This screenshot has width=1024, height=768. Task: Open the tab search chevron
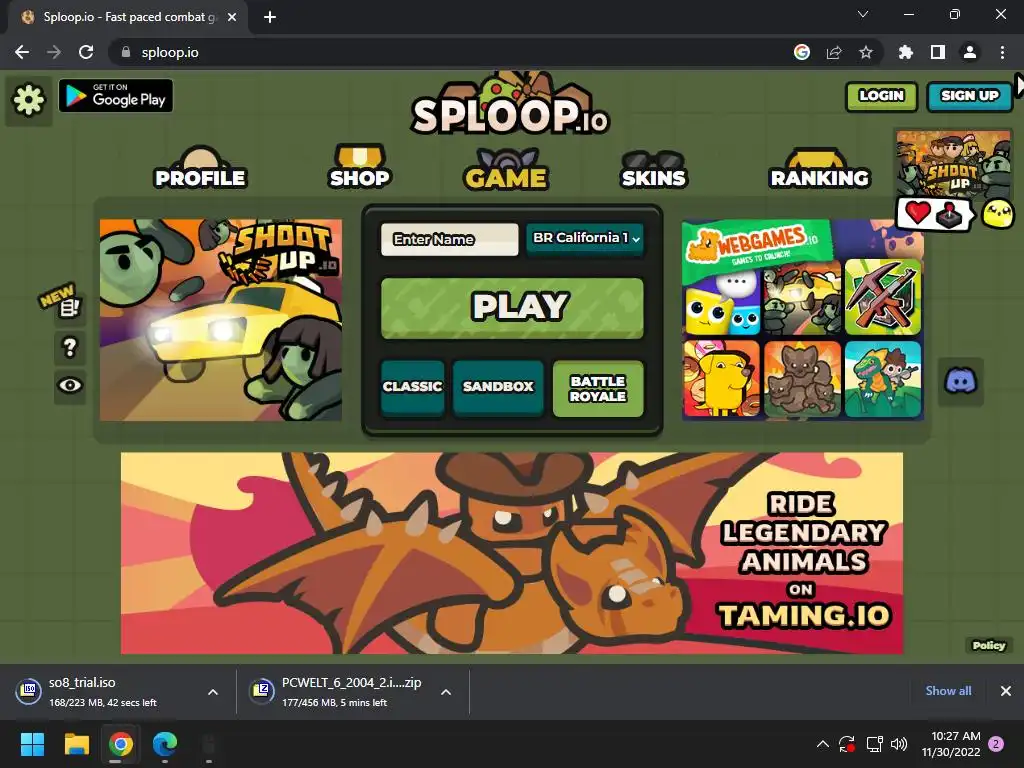pyautogui.click(x=863, y=14)
